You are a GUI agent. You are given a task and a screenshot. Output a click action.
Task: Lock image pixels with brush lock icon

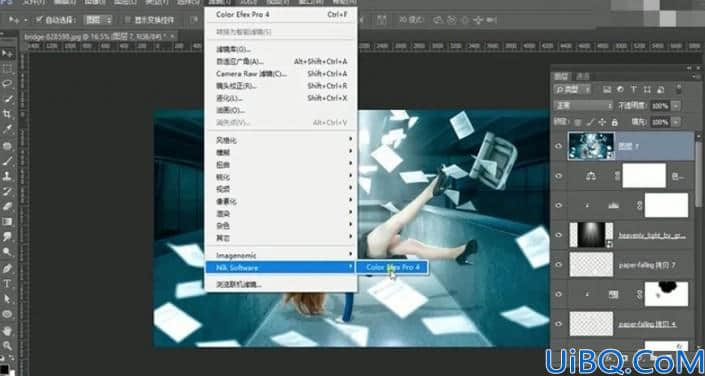point(590,122)
